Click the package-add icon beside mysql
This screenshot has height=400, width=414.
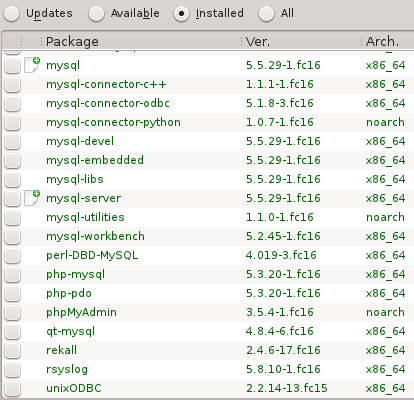32,65
